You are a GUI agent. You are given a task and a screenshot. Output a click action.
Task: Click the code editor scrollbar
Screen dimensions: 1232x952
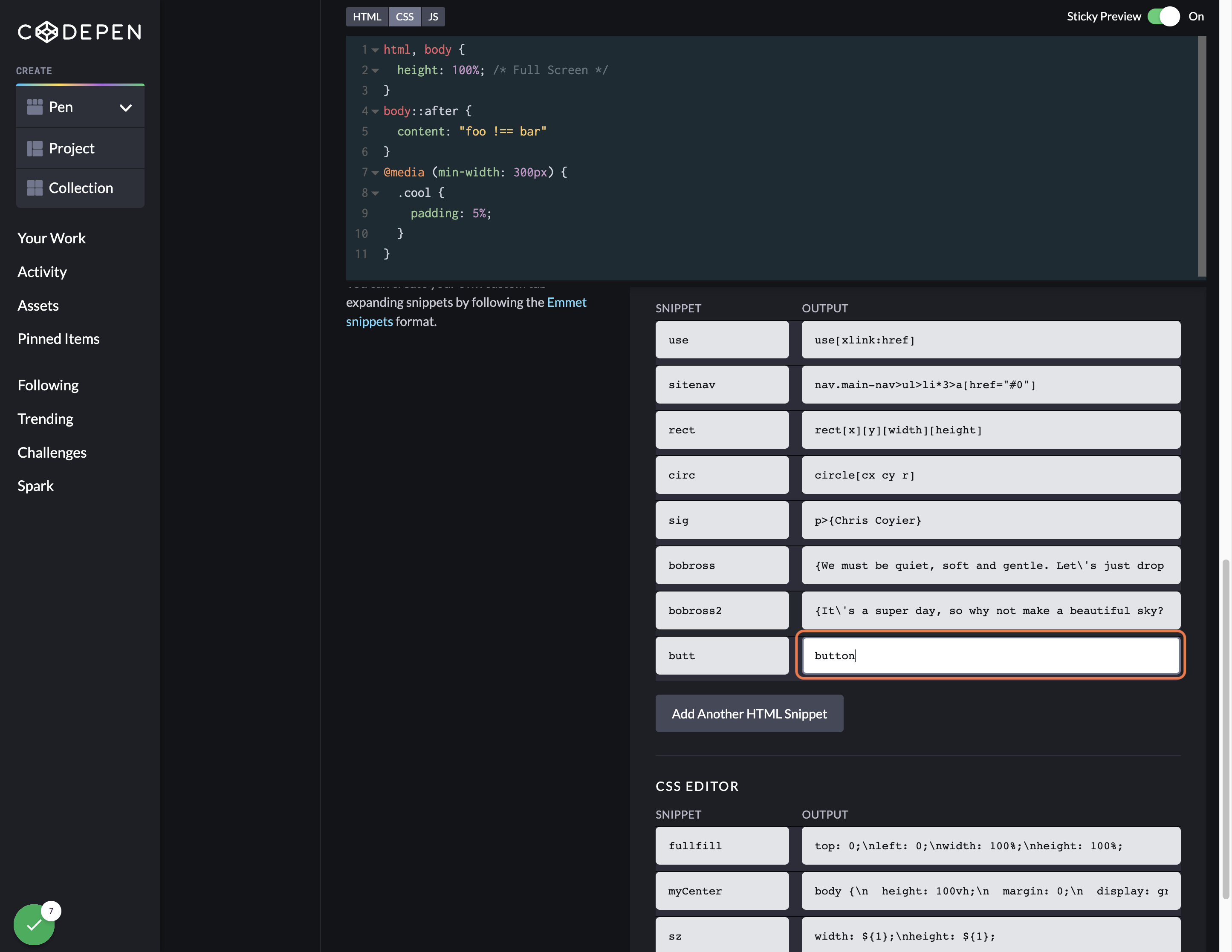(x=1202, y=157)
